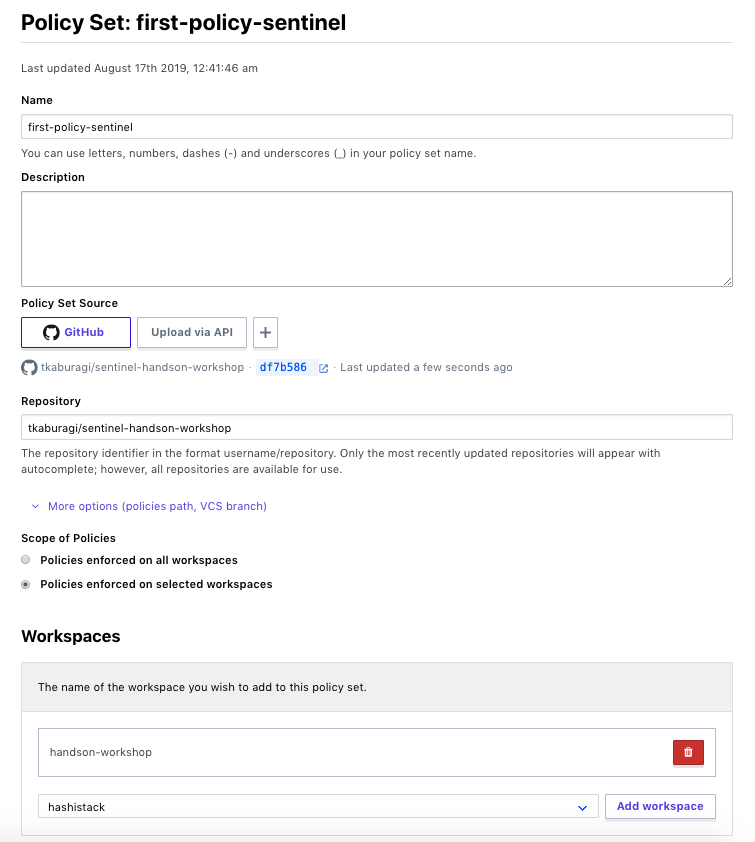Click the plus icon to add VCS source

click(x=265, y=332)
